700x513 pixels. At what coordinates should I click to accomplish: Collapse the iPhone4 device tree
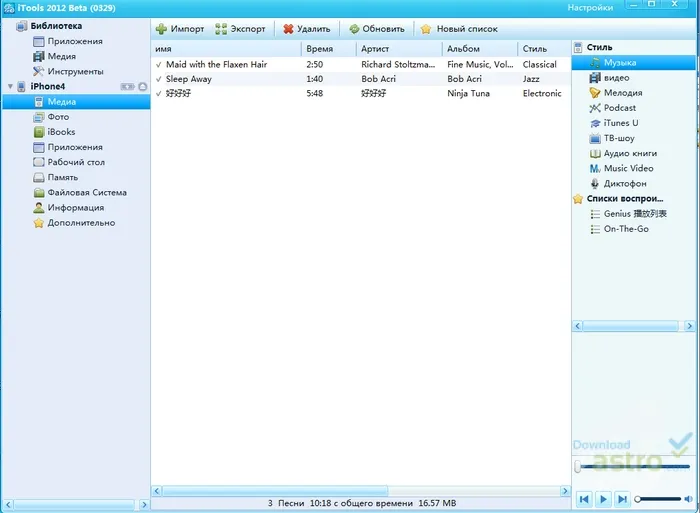coord(10,86)
